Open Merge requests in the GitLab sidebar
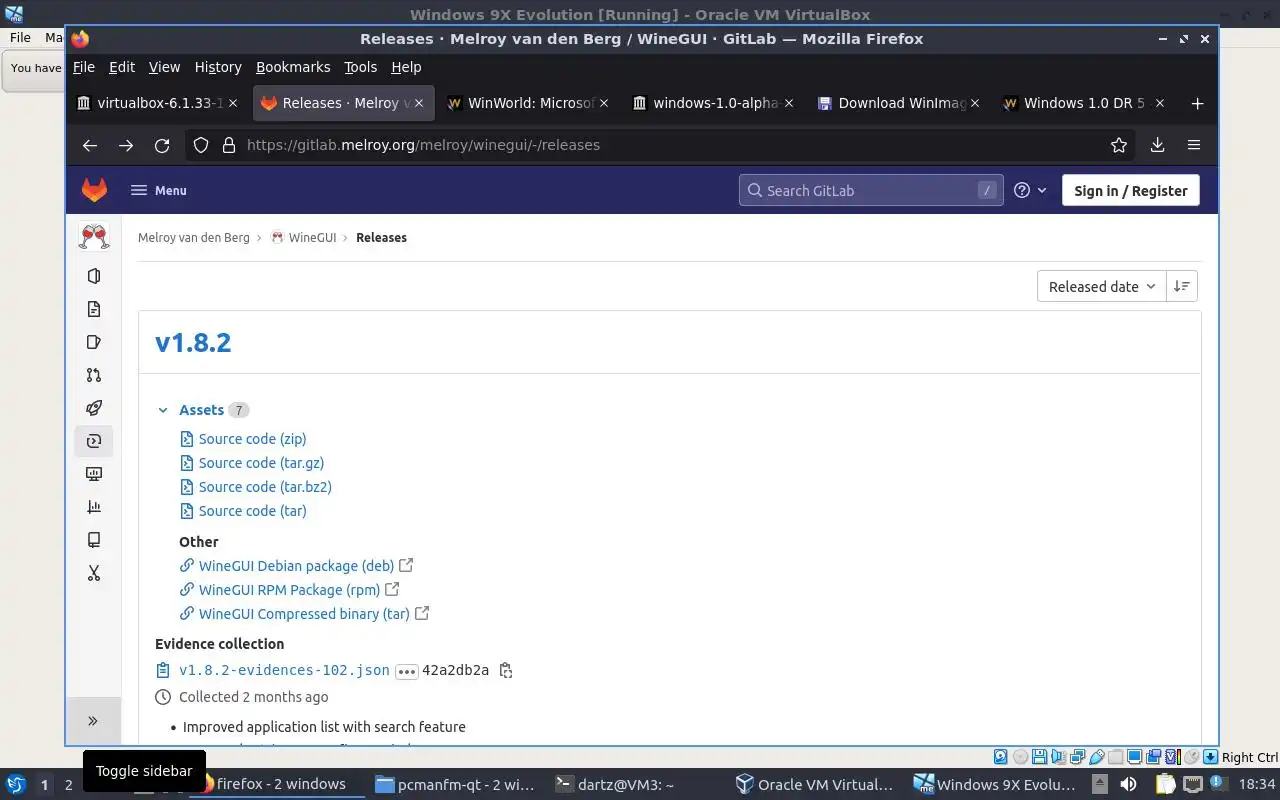 (94, 375)
